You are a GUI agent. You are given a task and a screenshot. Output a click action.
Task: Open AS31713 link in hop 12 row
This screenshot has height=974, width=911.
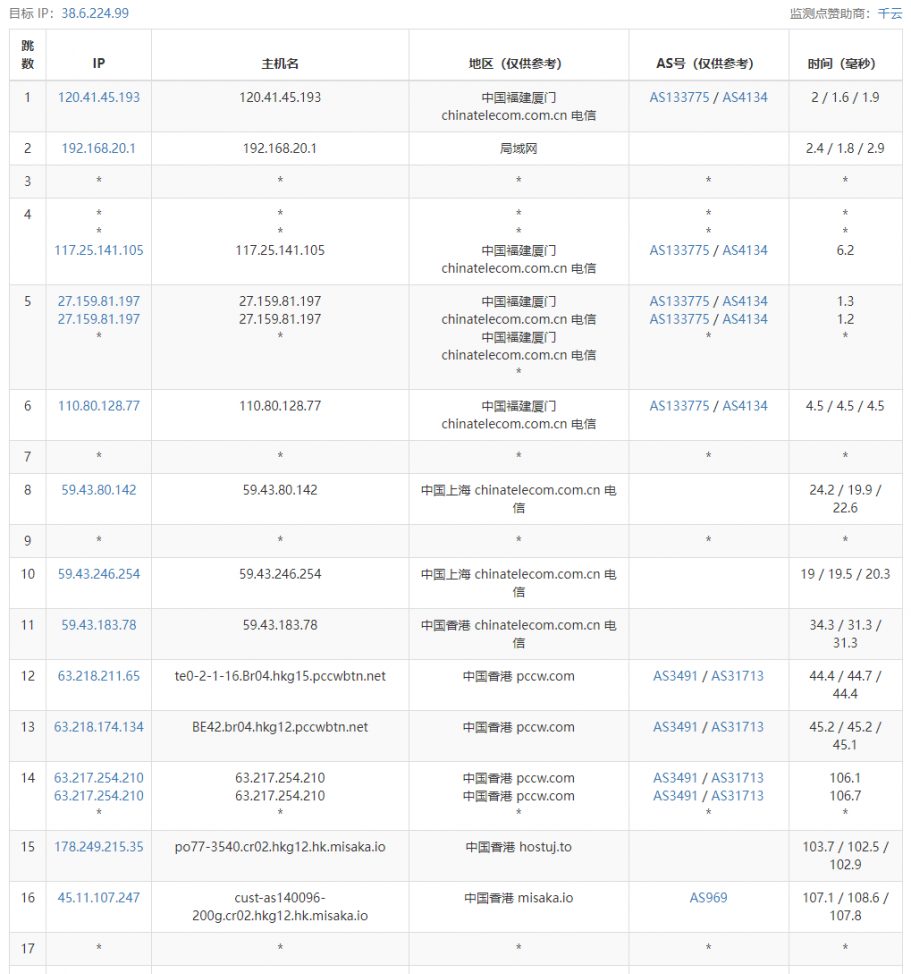737,675
